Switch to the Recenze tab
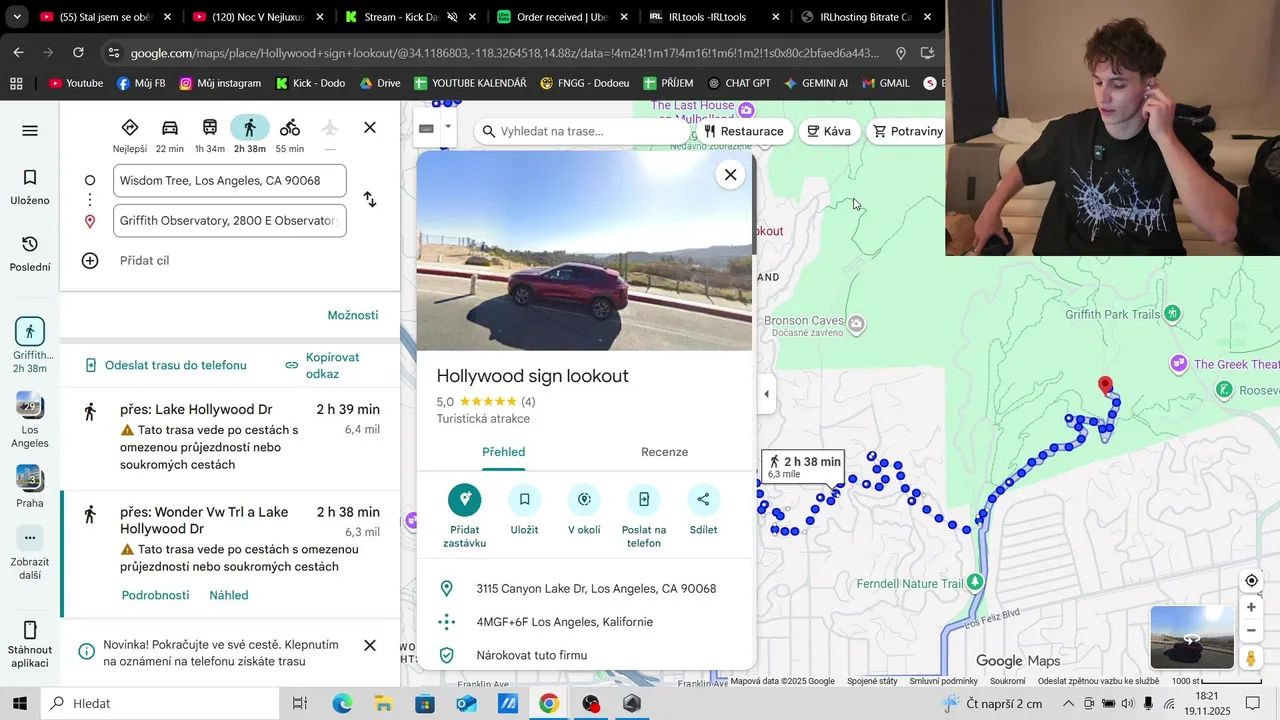 click(665, 452)
